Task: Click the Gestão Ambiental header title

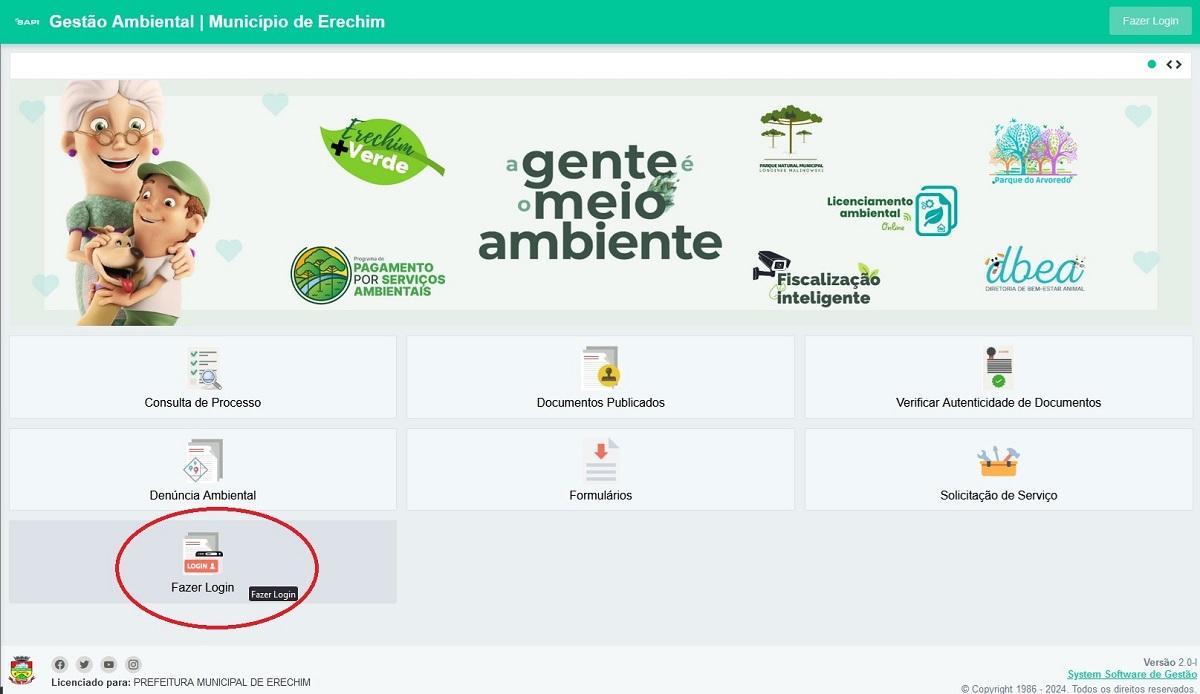Action: click(216, 22)
